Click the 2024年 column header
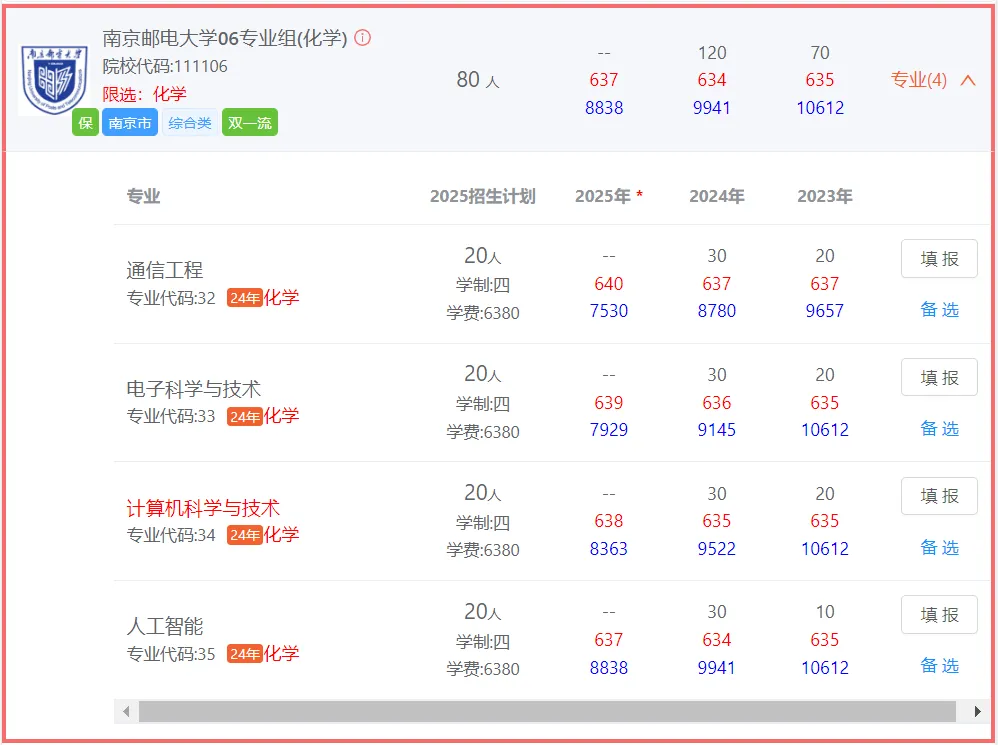The height and width of the screenshot is (745, 998). 717,196
